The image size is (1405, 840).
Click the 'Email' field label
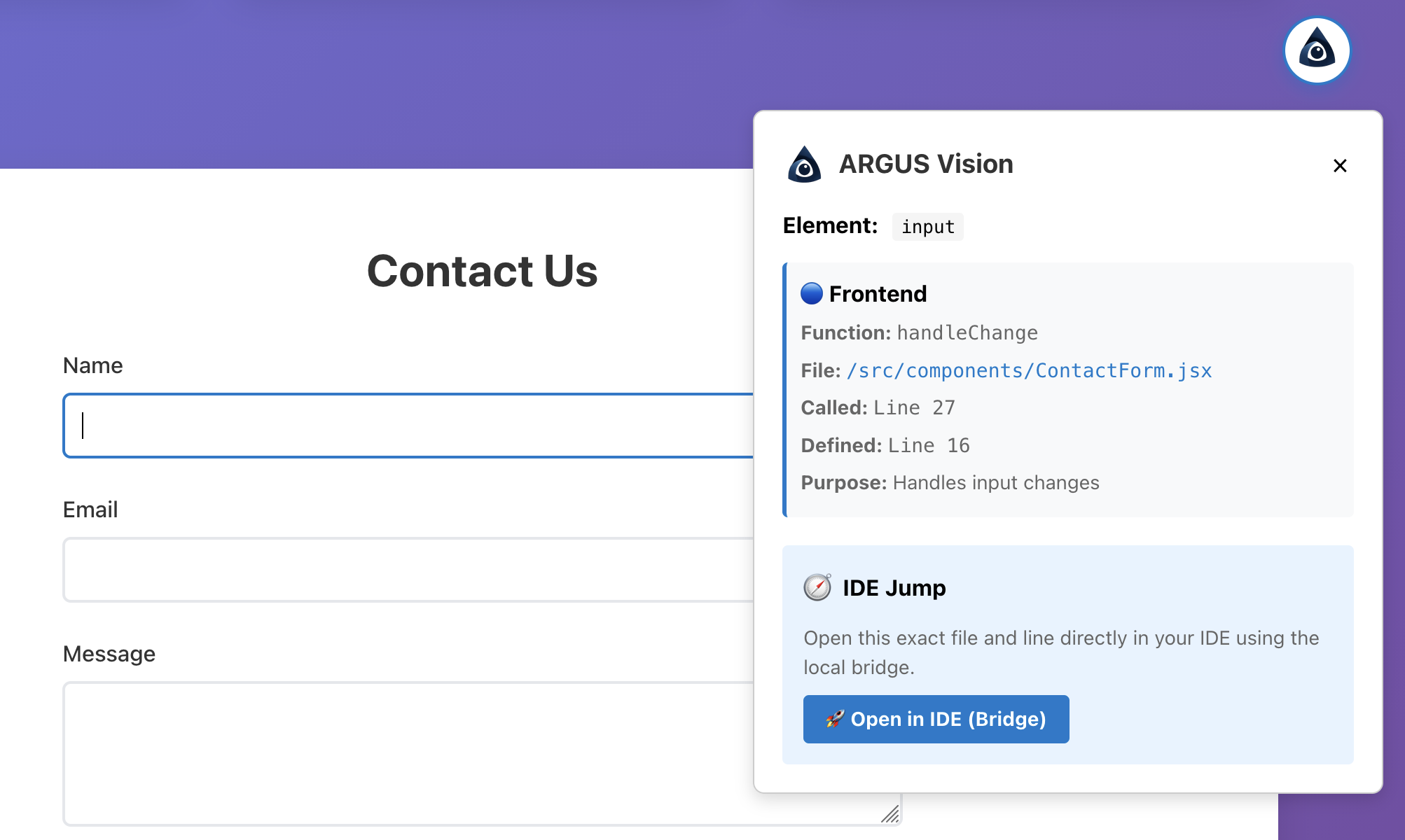[90, 510]
